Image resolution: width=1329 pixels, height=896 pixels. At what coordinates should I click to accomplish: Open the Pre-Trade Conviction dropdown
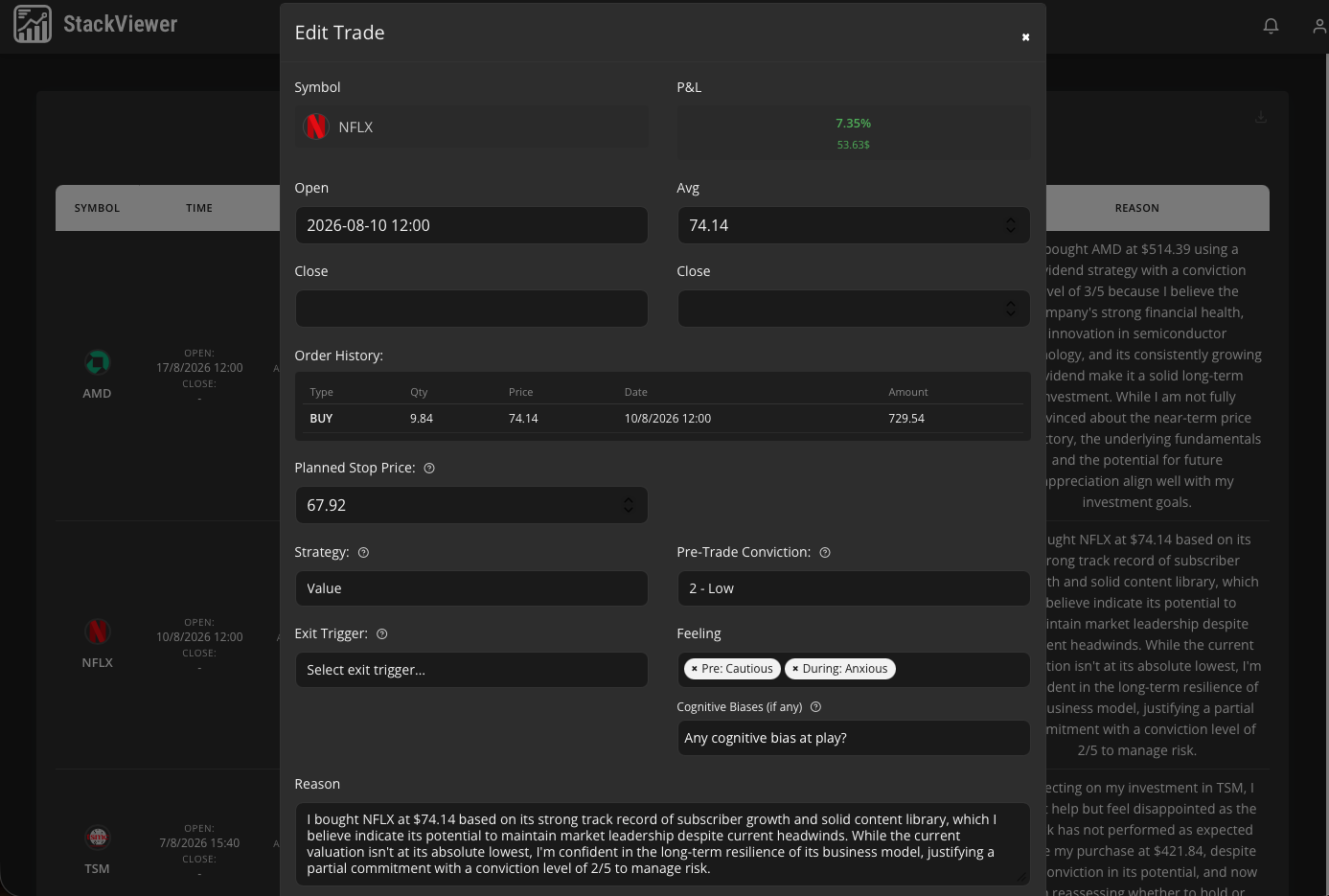[854, 588]
